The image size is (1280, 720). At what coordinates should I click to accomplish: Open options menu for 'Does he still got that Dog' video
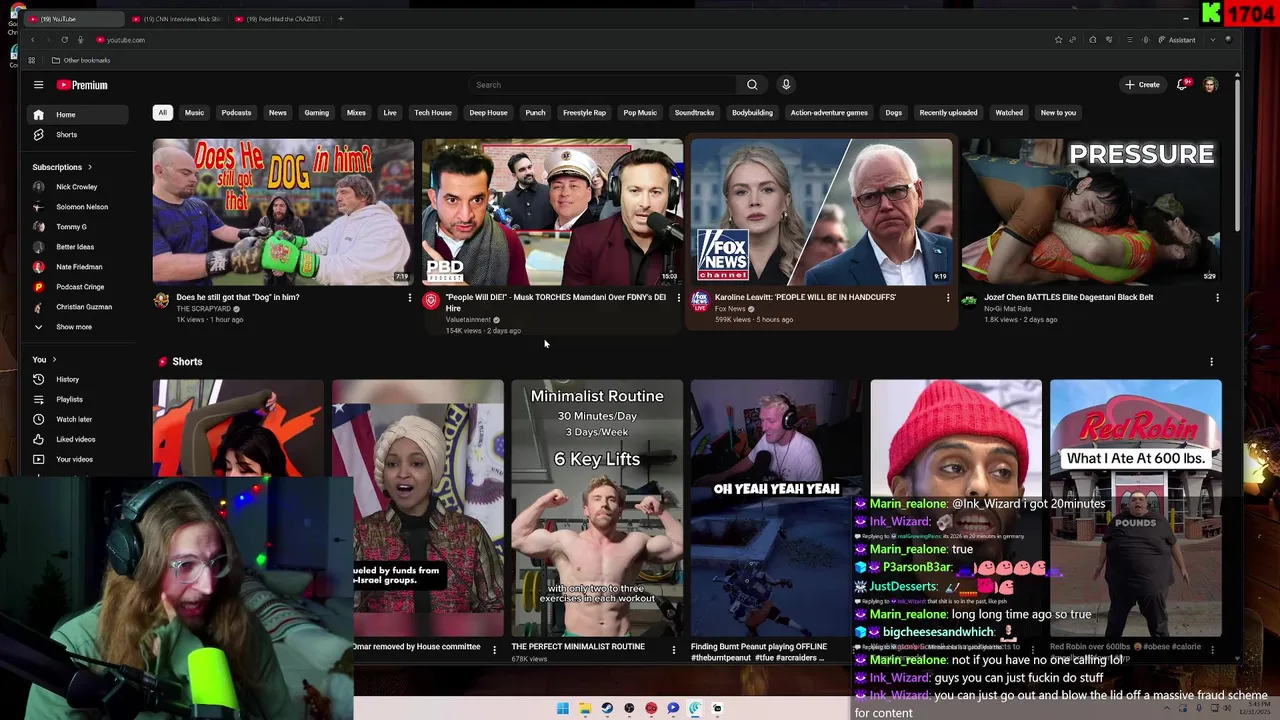tap(409, 297)
